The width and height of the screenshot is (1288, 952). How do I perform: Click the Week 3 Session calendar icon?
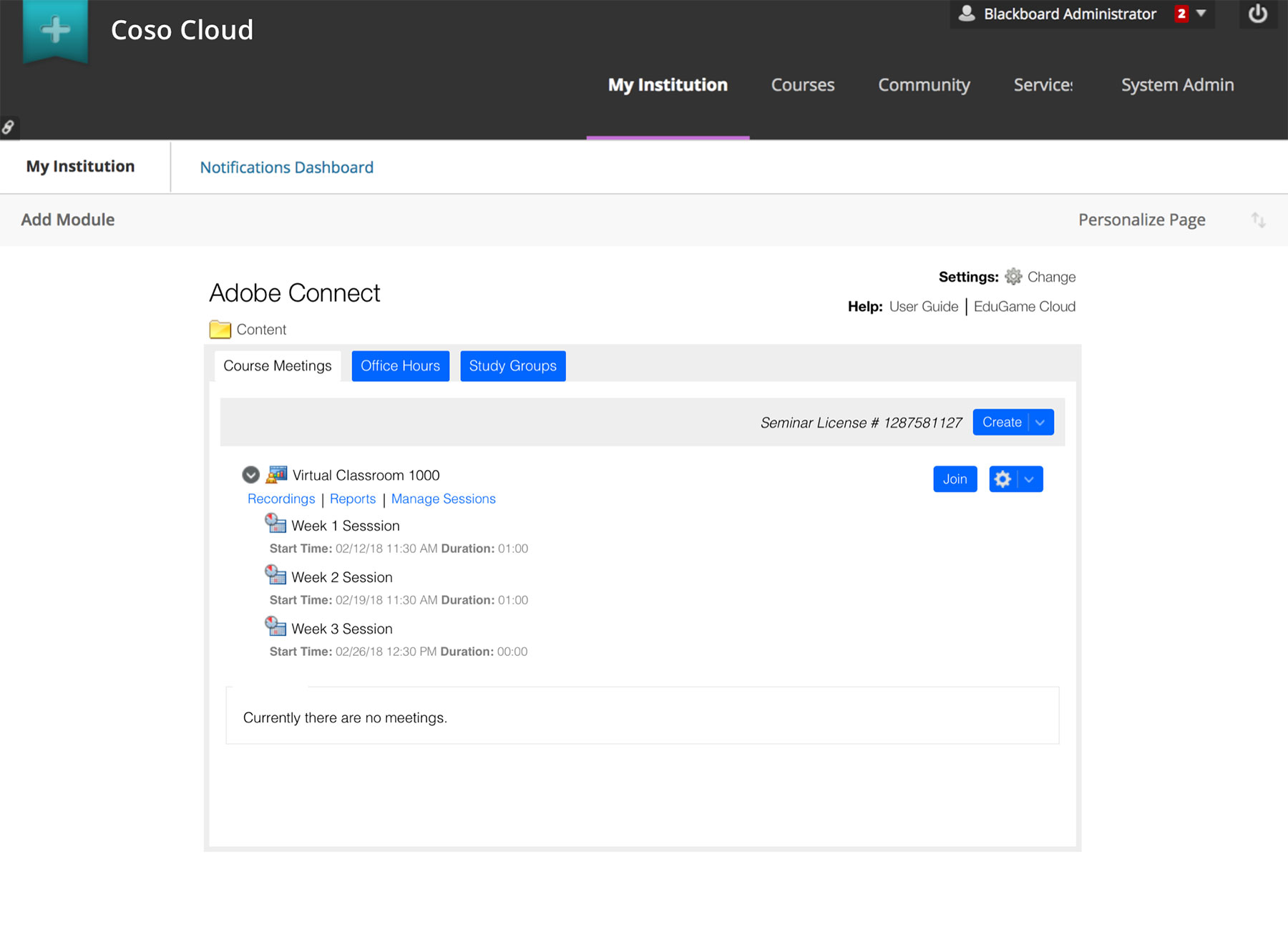coord(275,627)
